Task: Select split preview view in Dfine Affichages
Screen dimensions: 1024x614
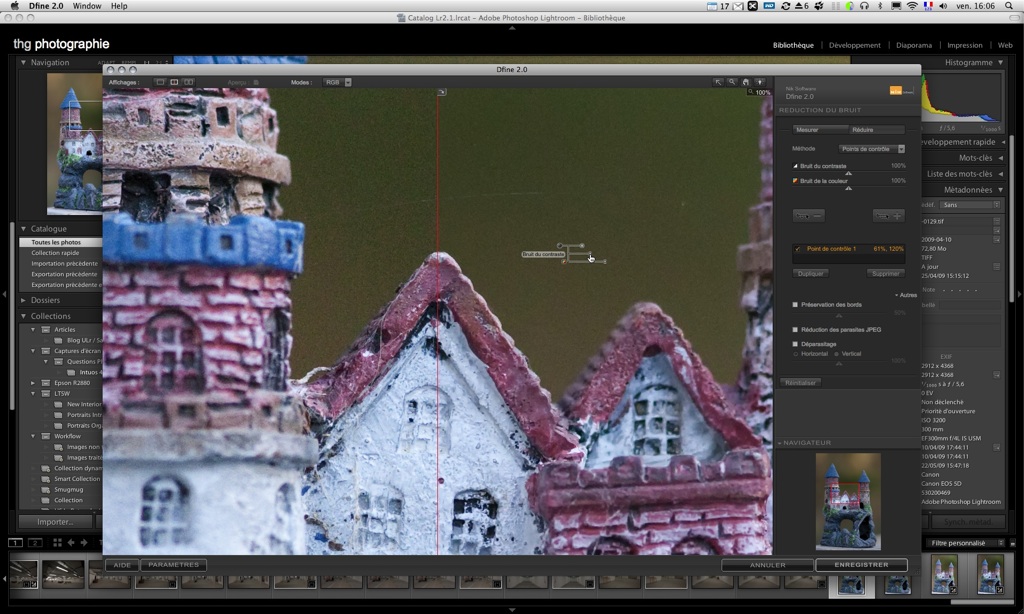Action: tap(174, 82)
